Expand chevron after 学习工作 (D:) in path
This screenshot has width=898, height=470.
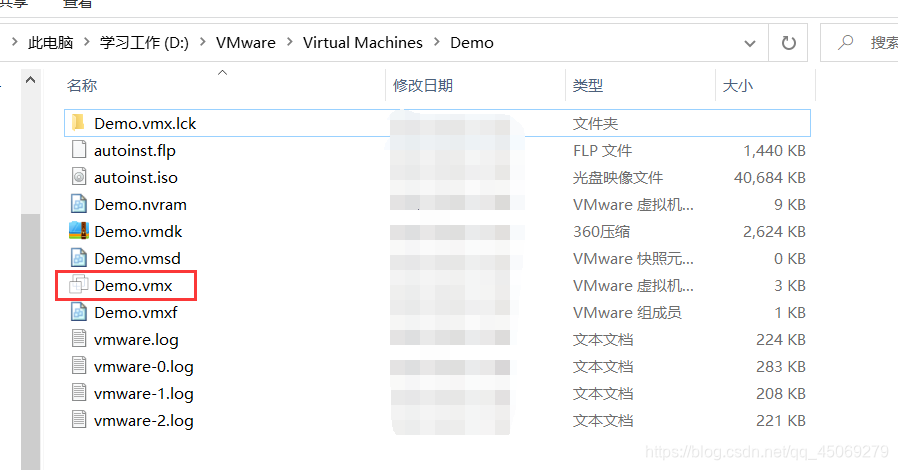[202, 42]
